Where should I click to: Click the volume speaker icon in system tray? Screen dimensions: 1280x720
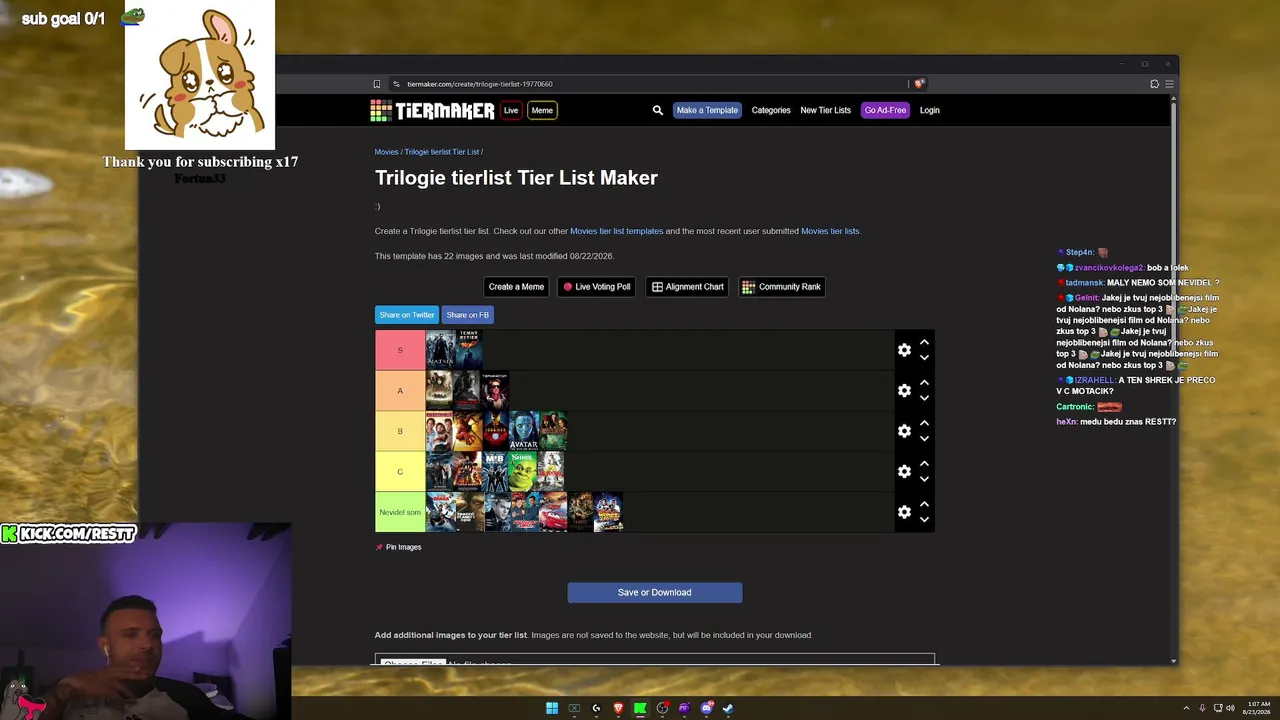click(1230, 708)
